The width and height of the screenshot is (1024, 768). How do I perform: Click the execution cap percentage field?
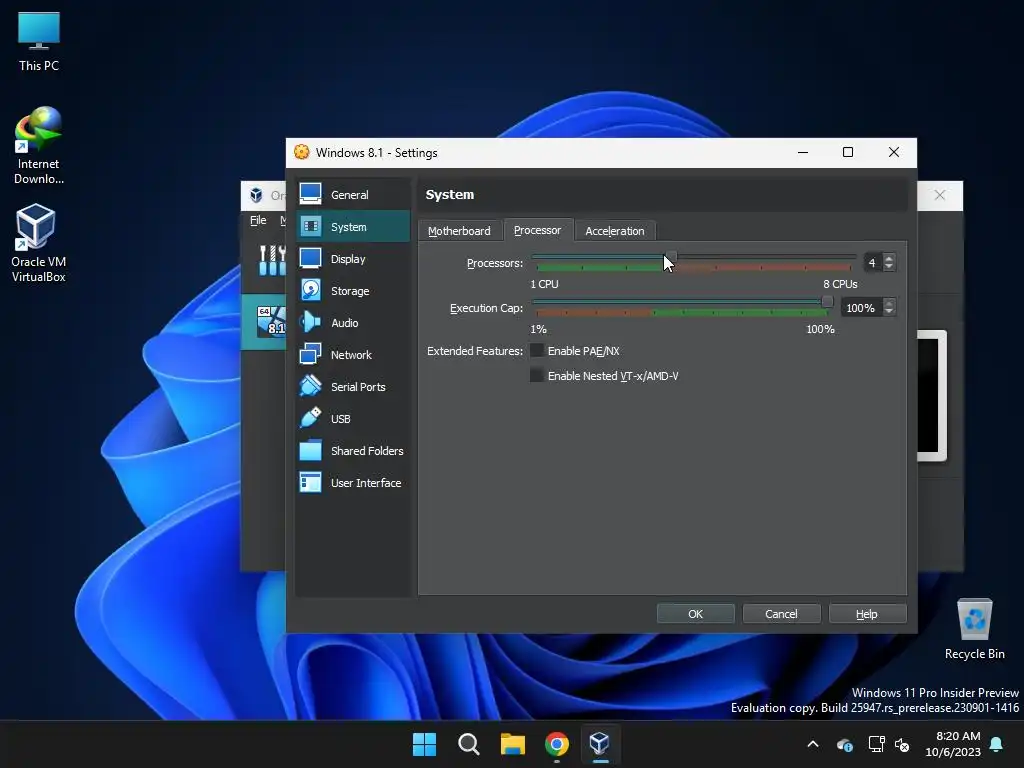point(861,308)
